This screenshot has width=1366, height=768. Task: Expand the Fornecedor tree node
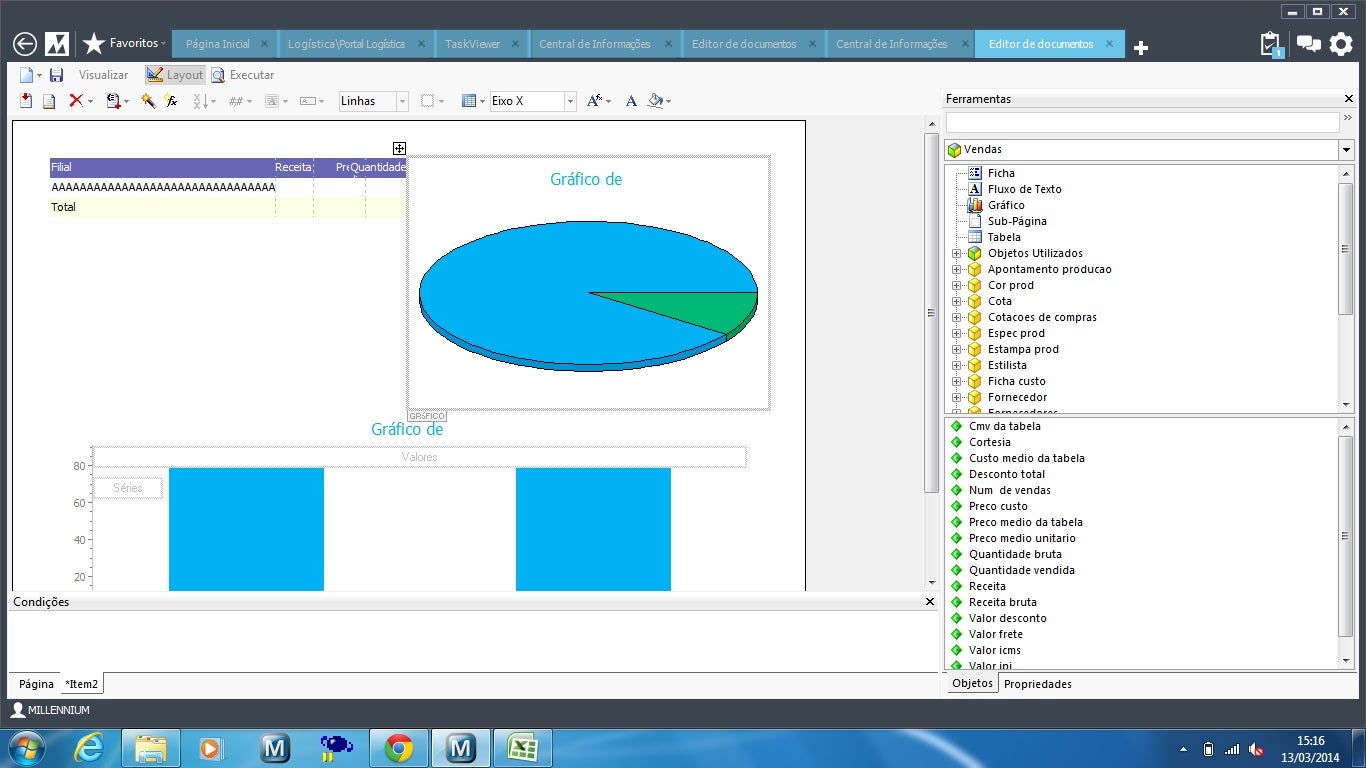(956, 397)
